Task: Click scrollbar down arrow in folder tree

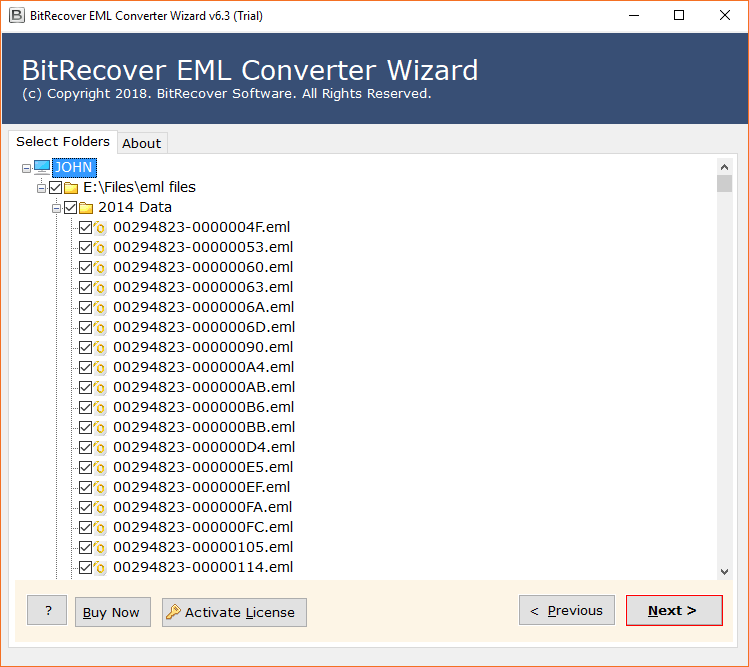Action: pyautogui.click(x=724, y=572)
